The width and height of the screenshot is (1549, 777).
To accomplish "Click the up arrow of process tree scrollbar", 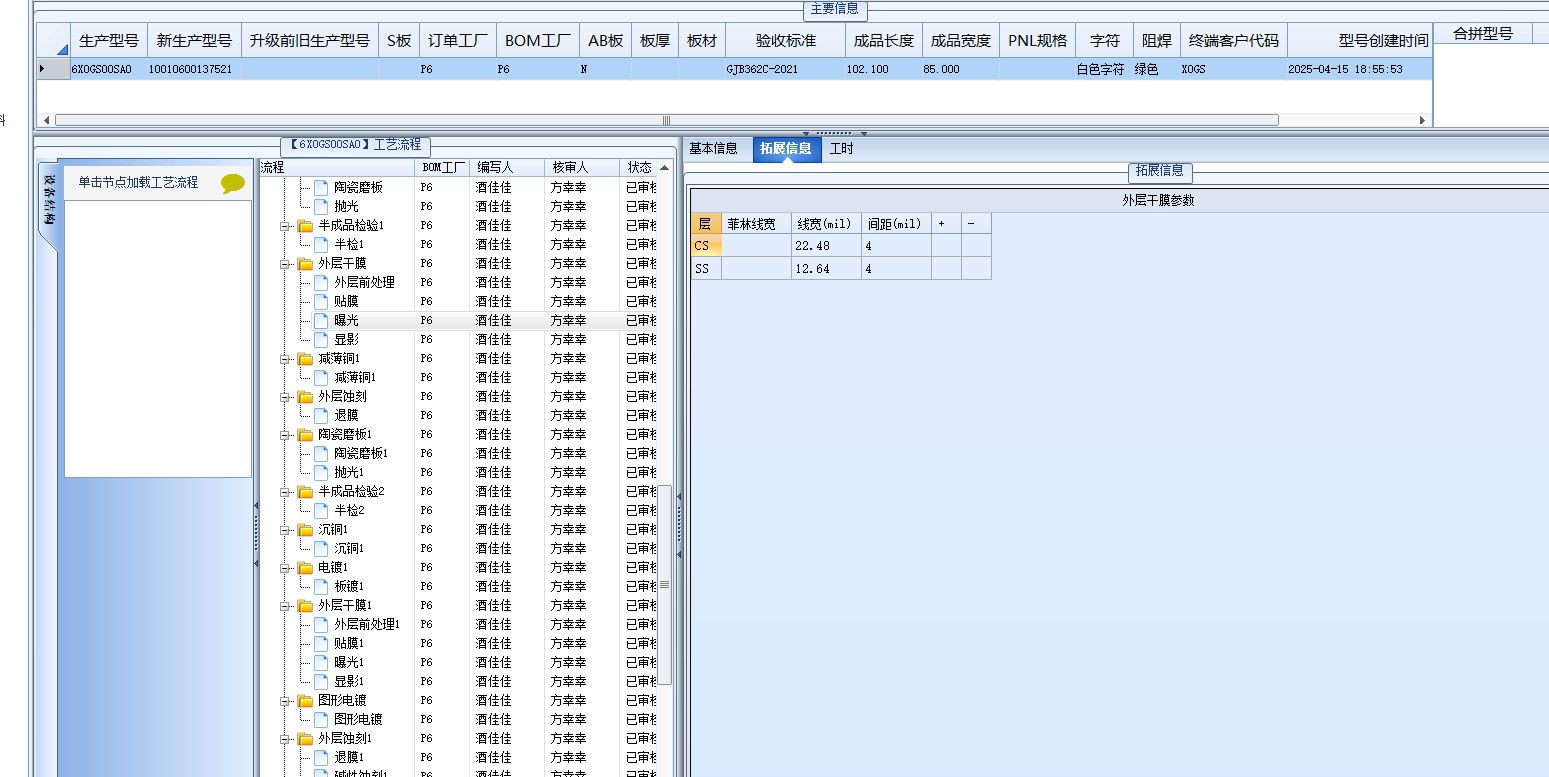I will tap(665, 168).
